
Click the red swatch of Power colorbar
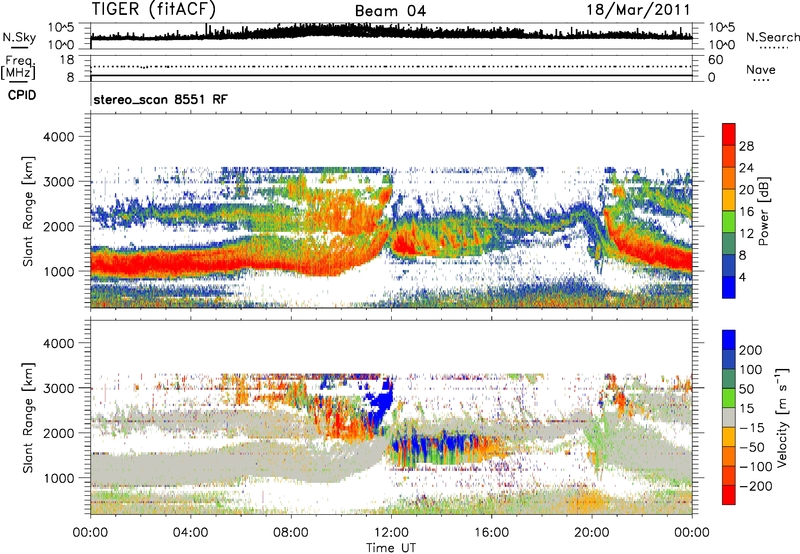click(x=729, y=134)
